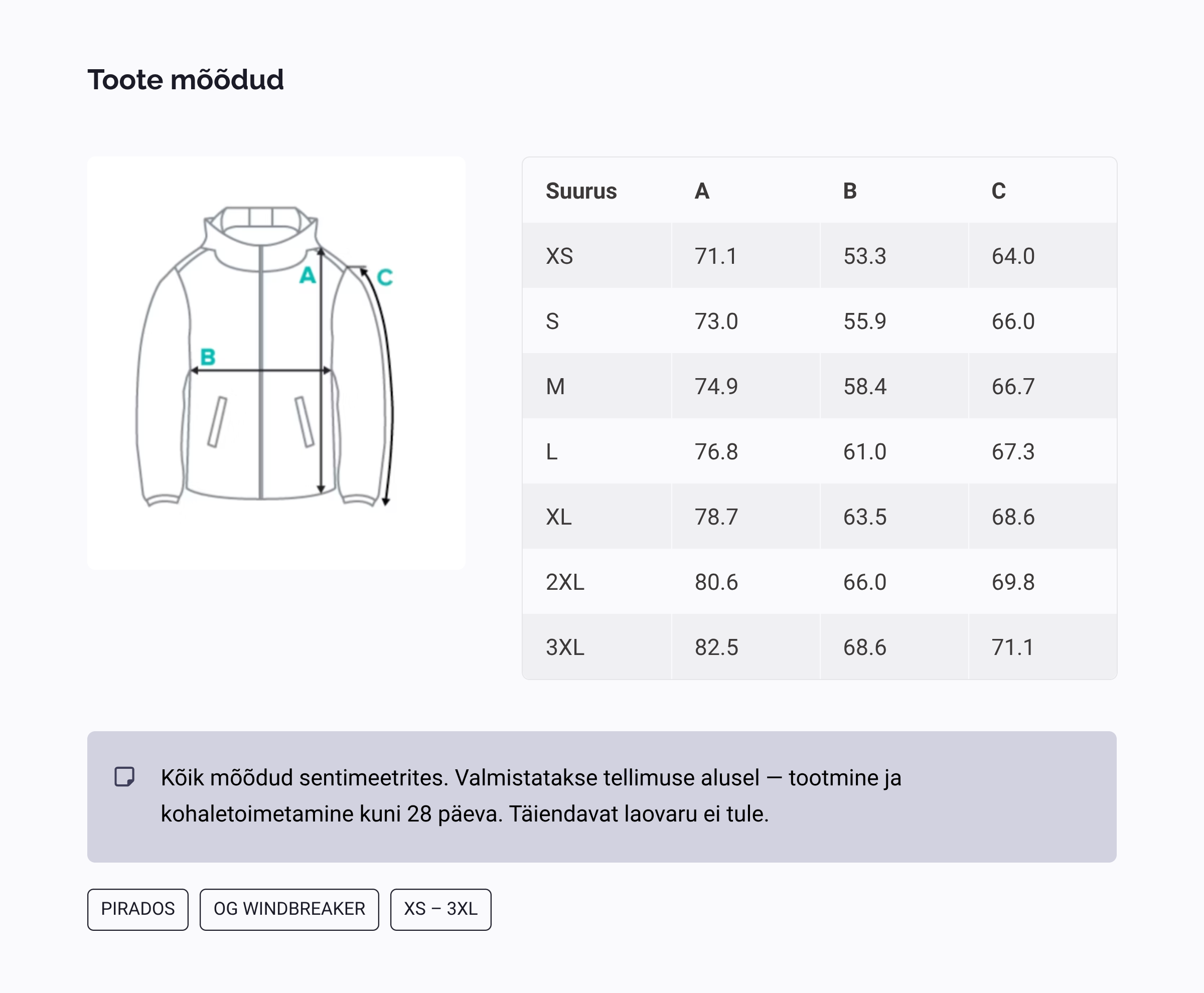Viewport: 1204px width, 993px height.
Task: Select the 3XL size row
Action: (819, 647)
